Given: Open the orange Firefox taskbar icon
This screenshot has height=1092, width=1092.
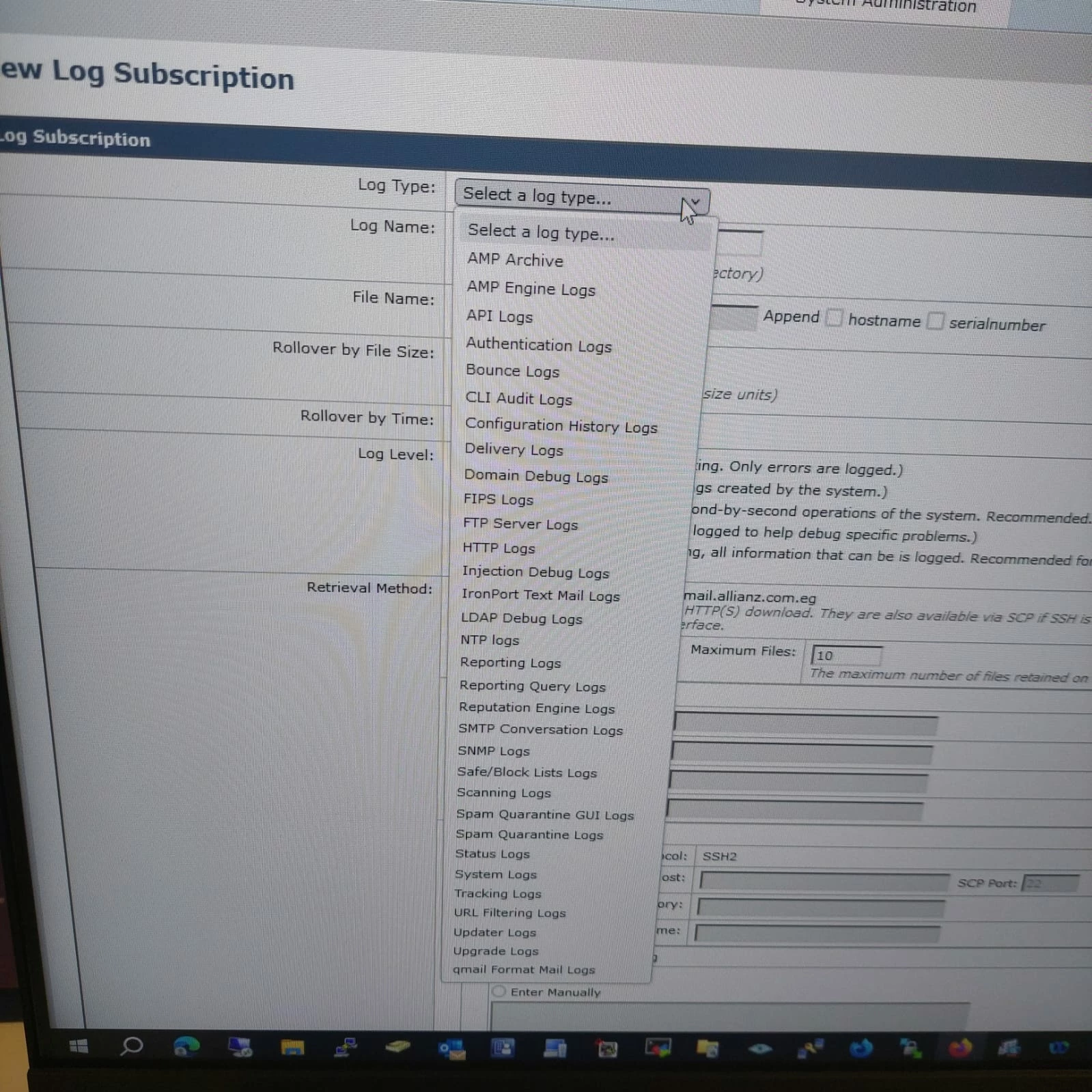Looking at the screenshot, I should tap(960, 1048).
